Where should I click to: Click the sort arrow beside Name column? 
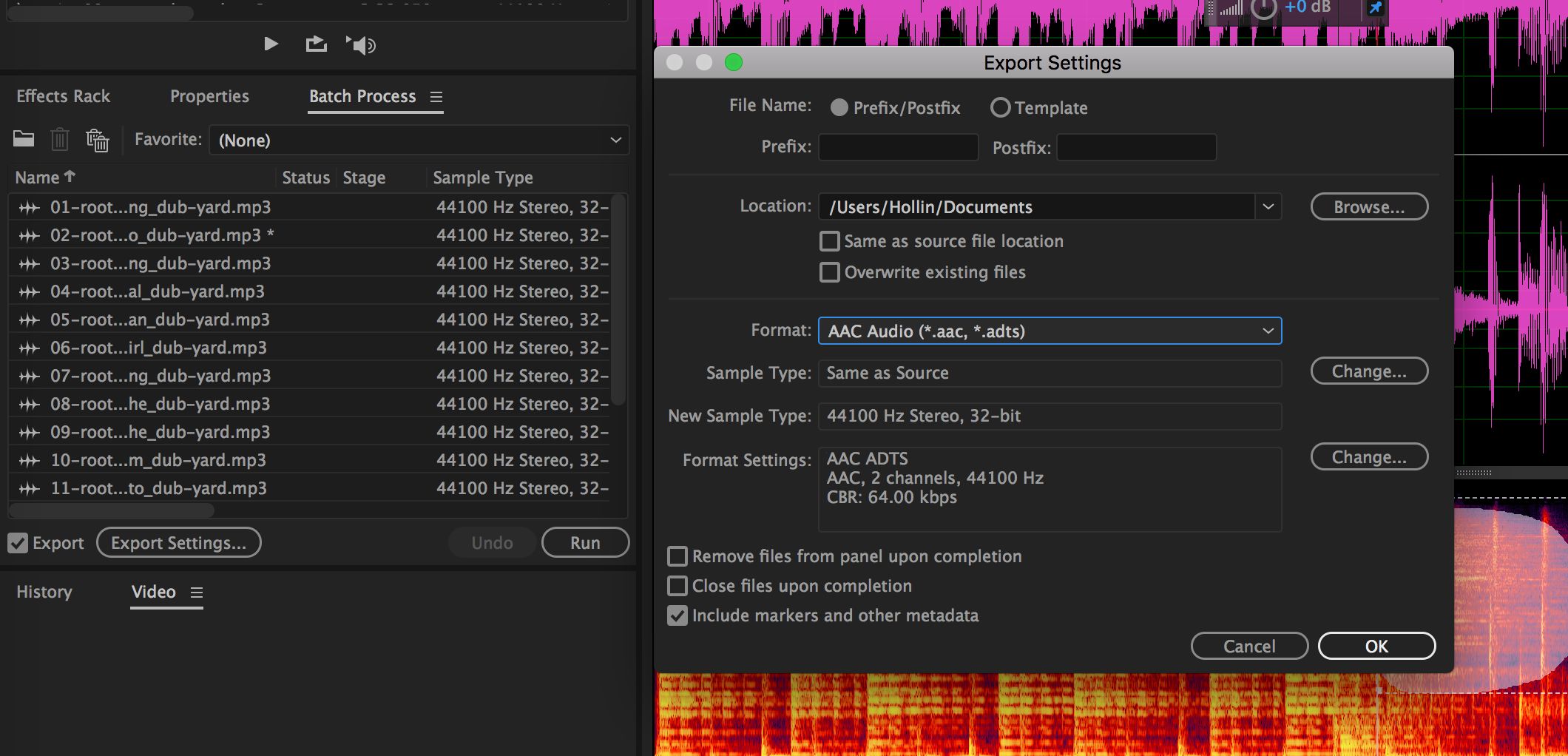click(x=70, y=176)
